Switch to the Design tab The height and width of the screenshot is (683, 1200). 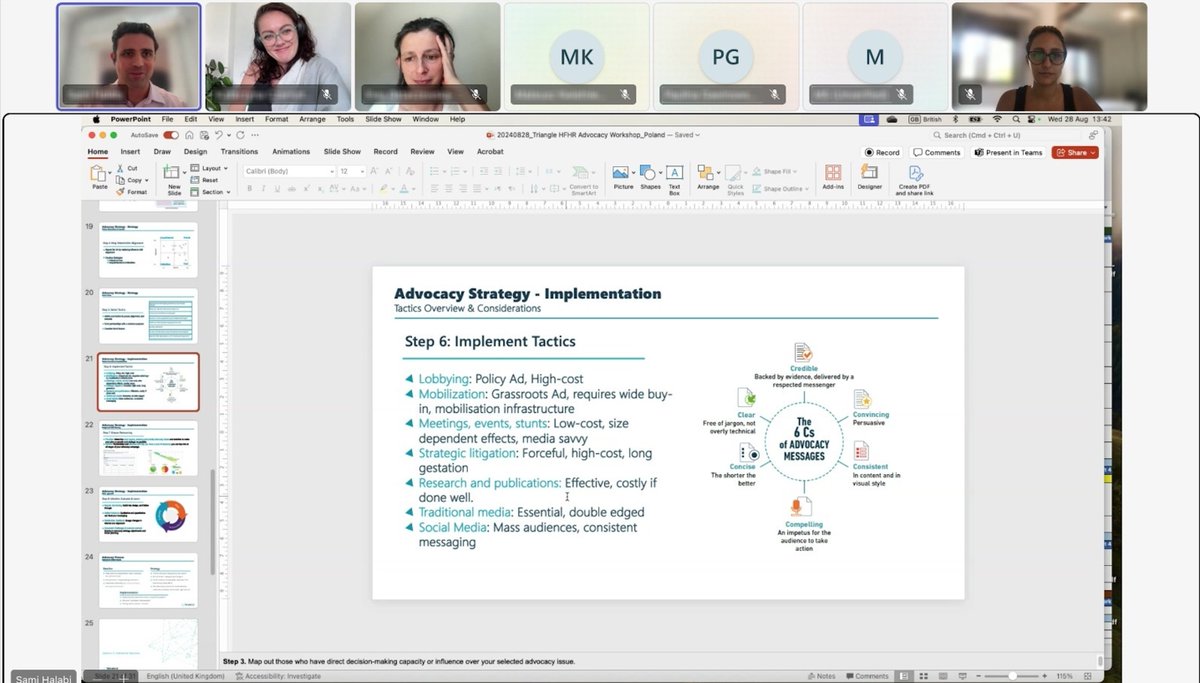pyautogui.click(x=195, y=151)
